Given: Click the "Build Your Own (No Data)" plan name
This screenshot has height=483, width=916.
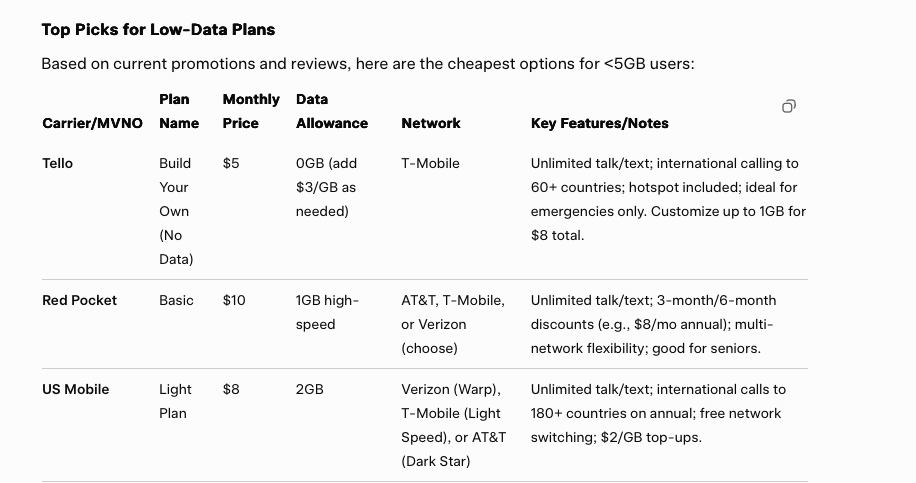Looking at the screenshot, I should (176, 211).
